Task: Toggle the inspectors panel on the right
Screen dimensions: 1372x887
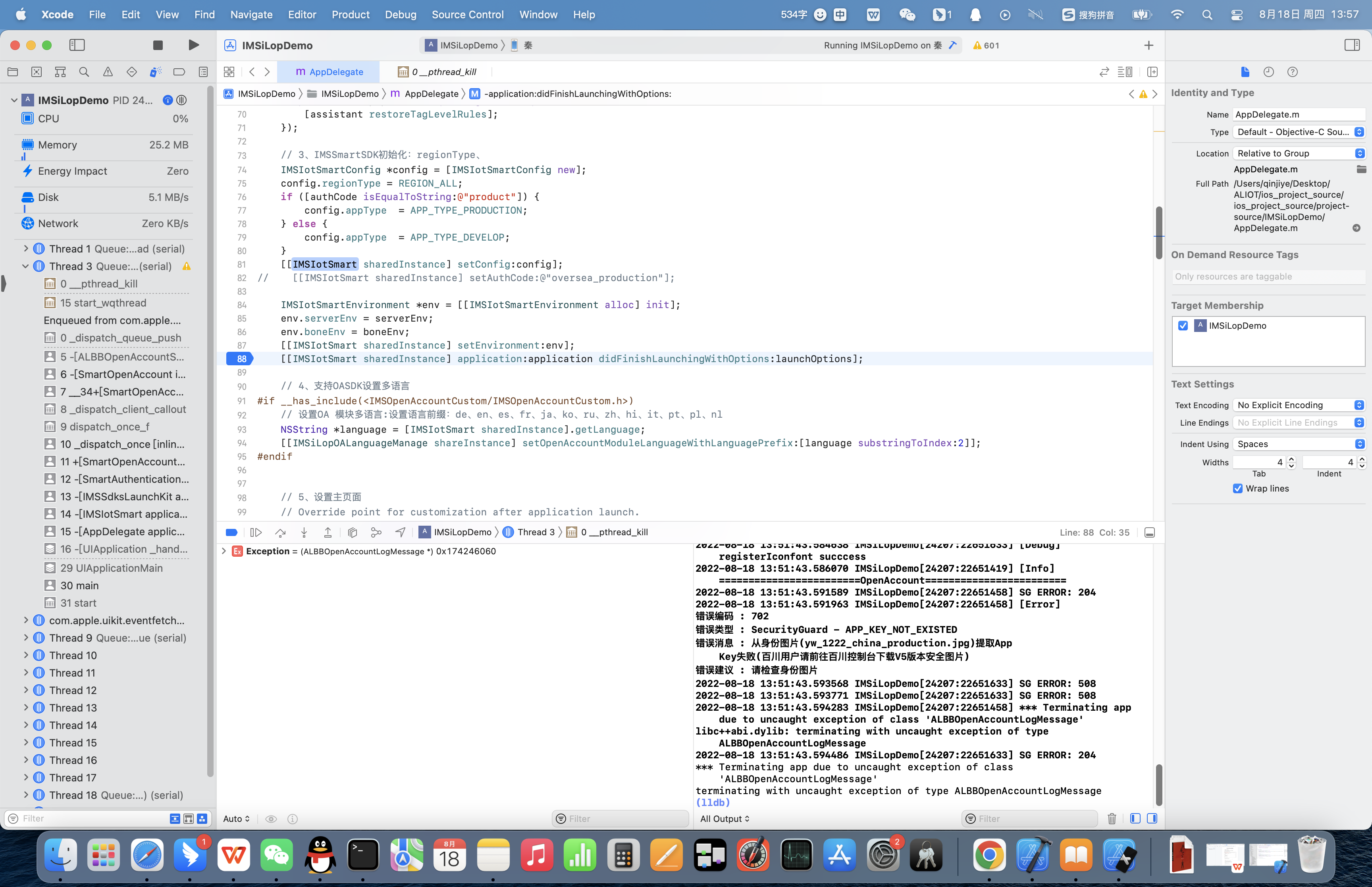Action: [1353, 45]
